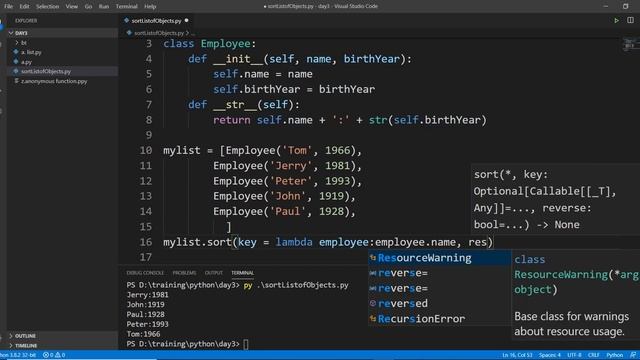Click the Python file icon of a. list.py

pos(16,52)
